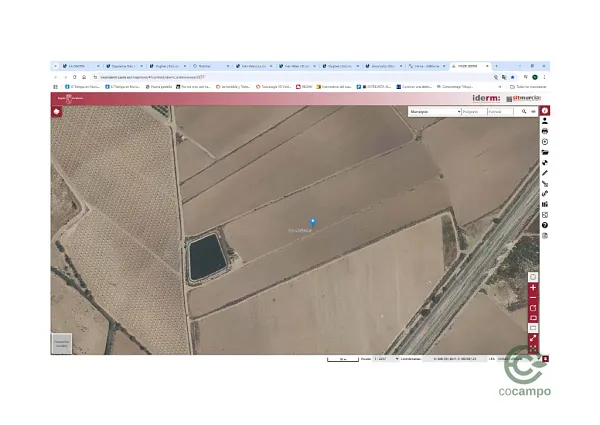Screen dimensions: 600x425
Task: Click the coordinates readout in the status bar
Action: (x=454, y=359)
